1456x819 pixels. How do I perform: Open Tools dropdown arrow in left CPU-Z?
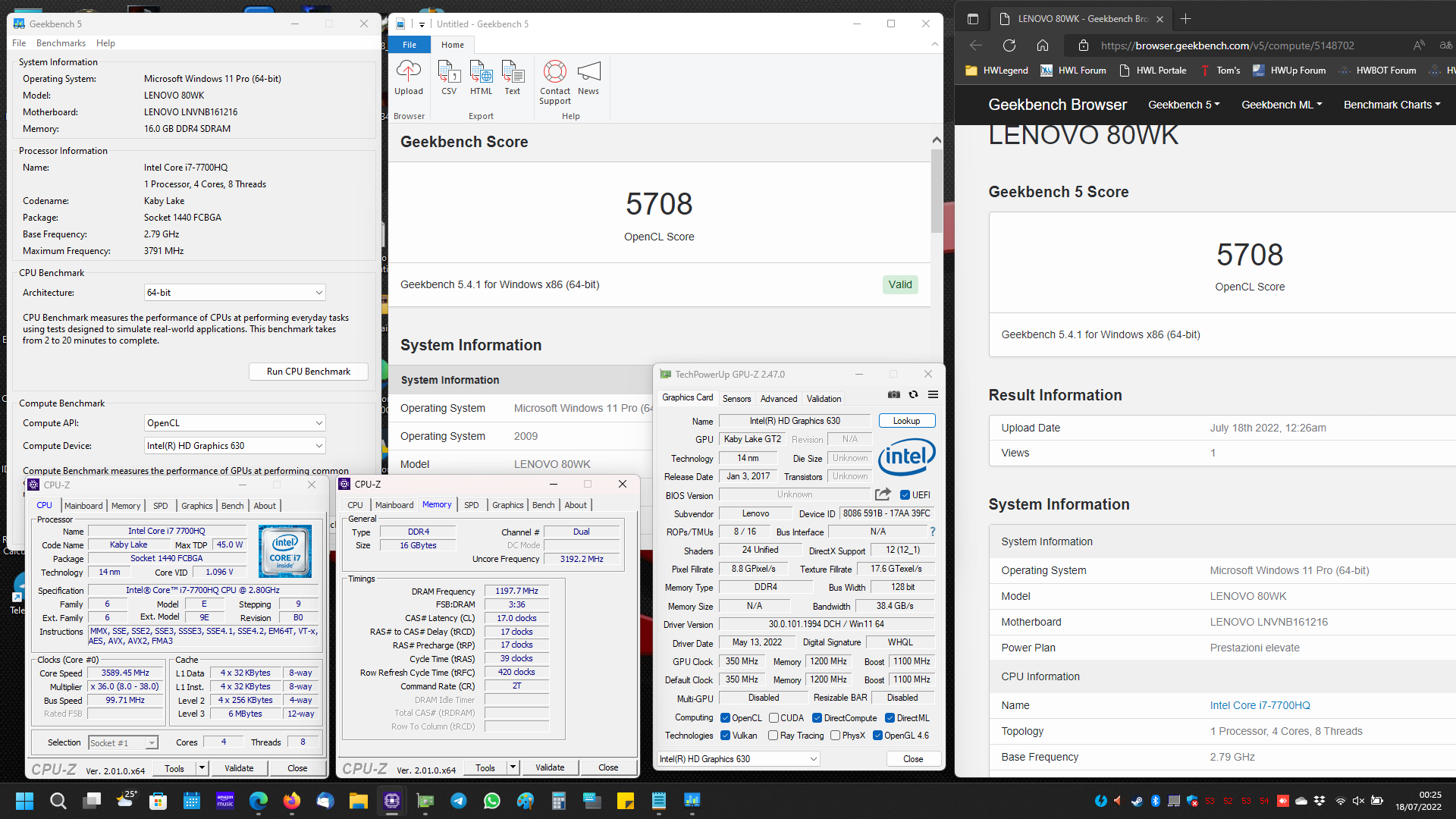[202, 768]
